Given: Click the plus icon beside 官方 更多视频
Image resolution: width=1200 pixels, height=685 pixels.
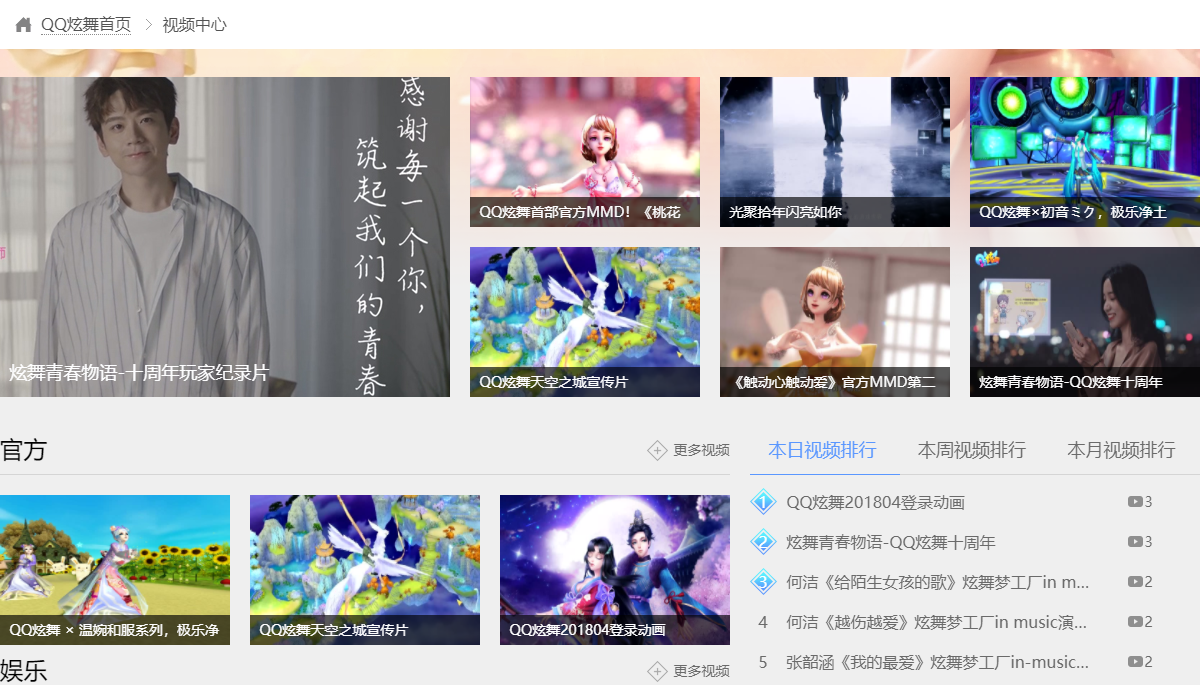Looking at the screenshot, I should coord(657,450).
